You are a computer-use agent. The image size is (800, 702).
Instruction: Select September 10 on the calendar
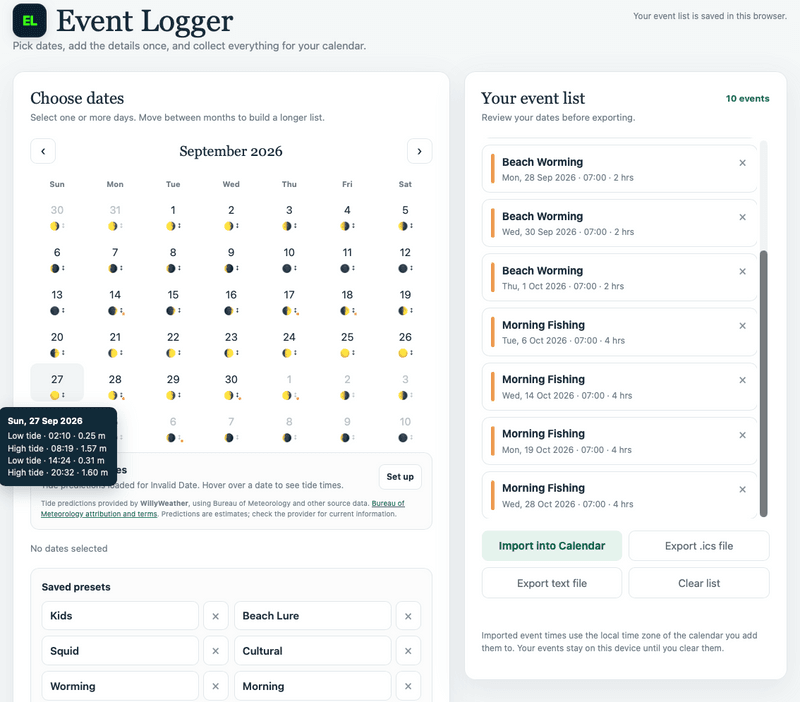[289, 259]
